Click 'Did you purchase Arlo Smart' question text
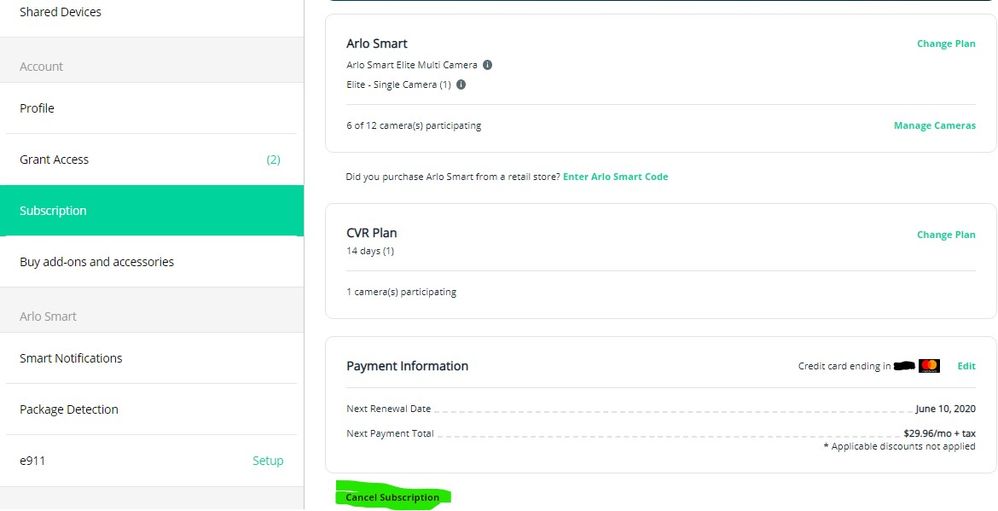 [x=453, y=177]
